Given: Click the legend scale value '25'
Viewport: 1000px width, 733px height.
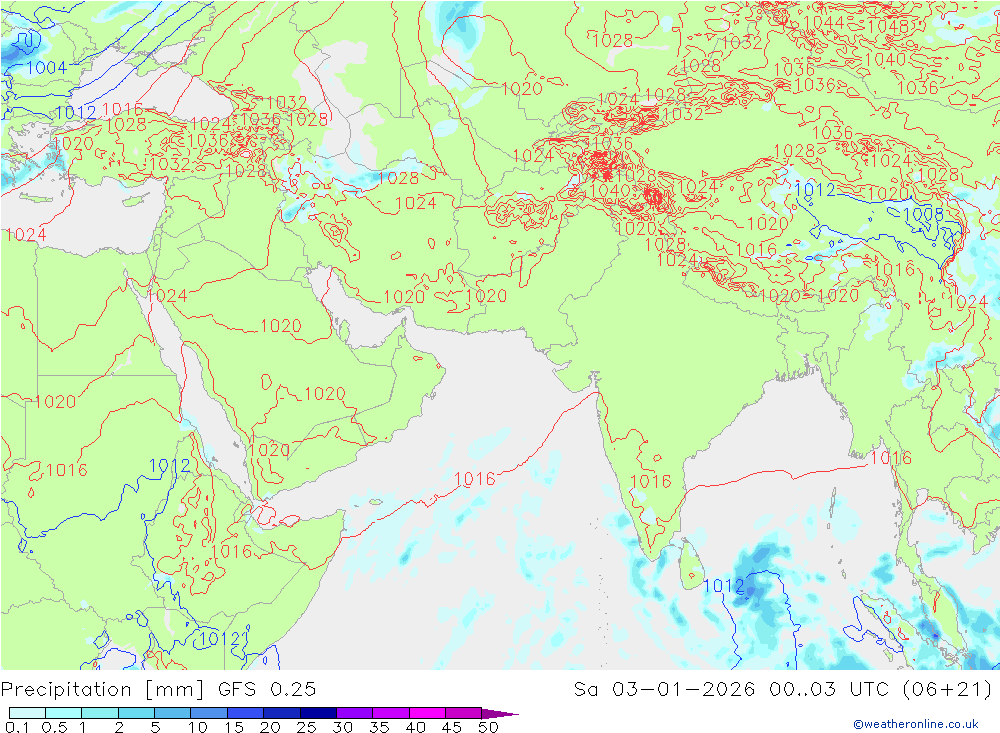Looking at the screenshot, I should (306, 727).
